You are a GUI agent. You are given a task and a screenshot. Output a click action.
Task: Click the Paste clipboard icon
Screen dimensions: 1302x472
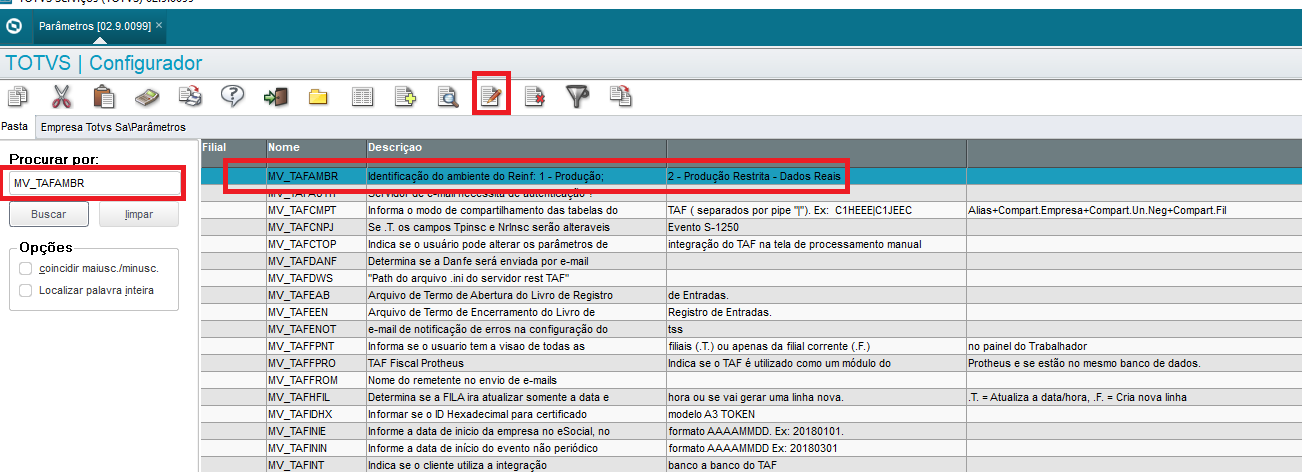tap(105, 97)
